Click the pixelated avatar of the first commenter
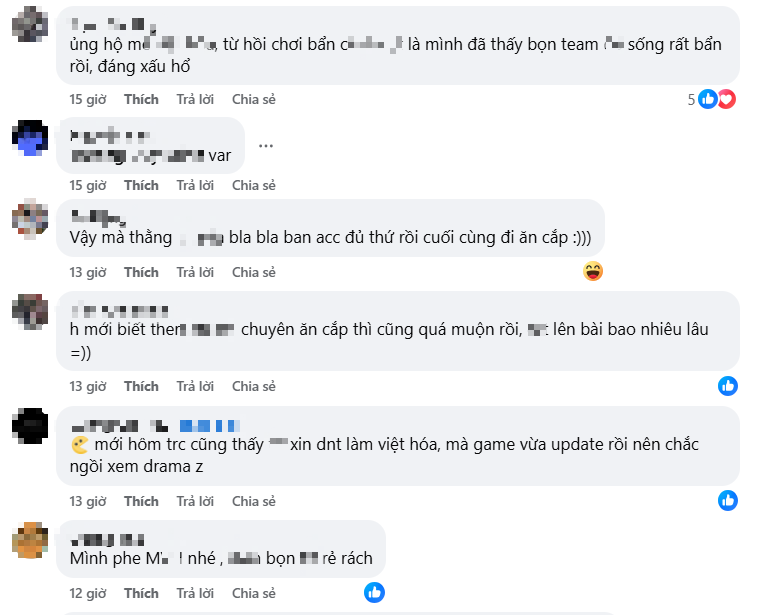 point(30,24)
